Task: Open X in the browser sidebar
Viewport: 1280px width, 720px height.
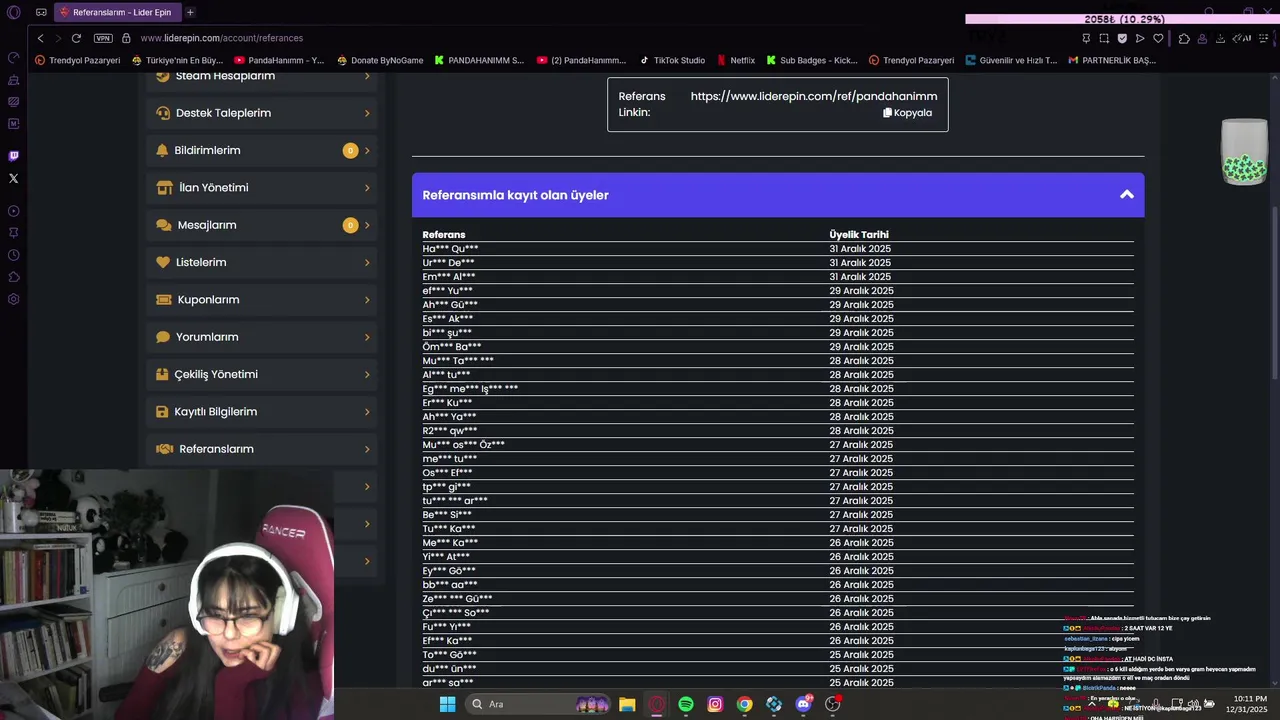Action: [13, 178]
